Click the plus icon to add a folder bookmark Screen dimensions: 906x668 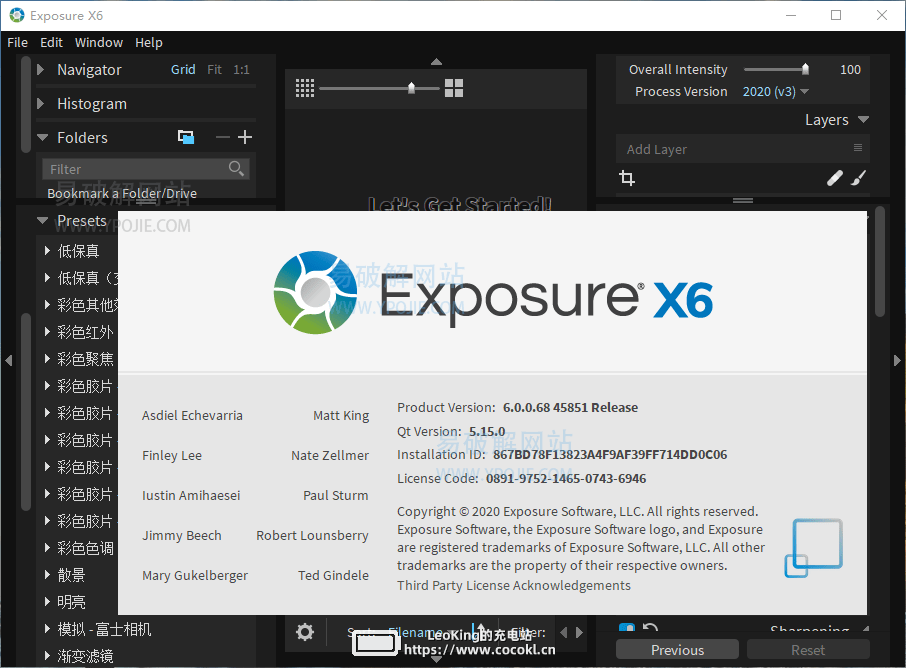point(245,137)
